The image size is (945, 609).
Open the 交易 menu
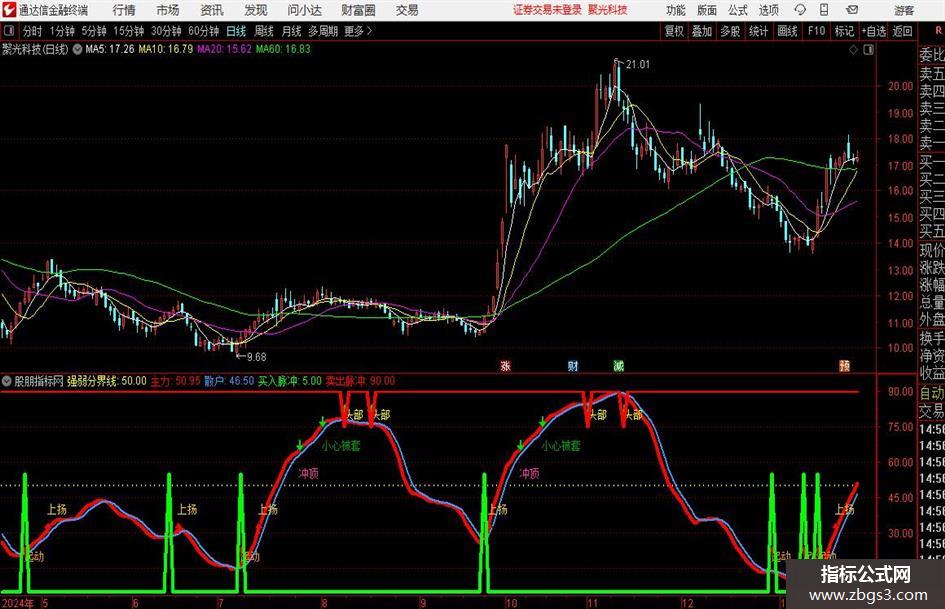pos(407,10)
